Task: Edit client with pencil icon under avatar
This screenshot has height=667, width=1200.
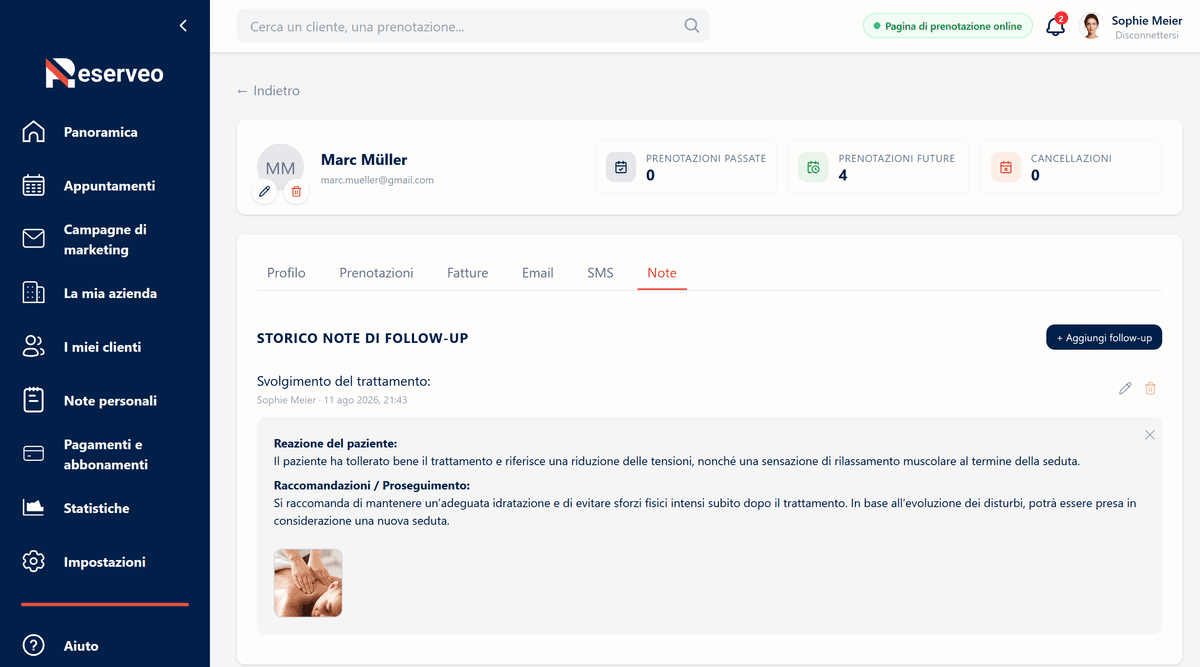Action: point(265,191)
